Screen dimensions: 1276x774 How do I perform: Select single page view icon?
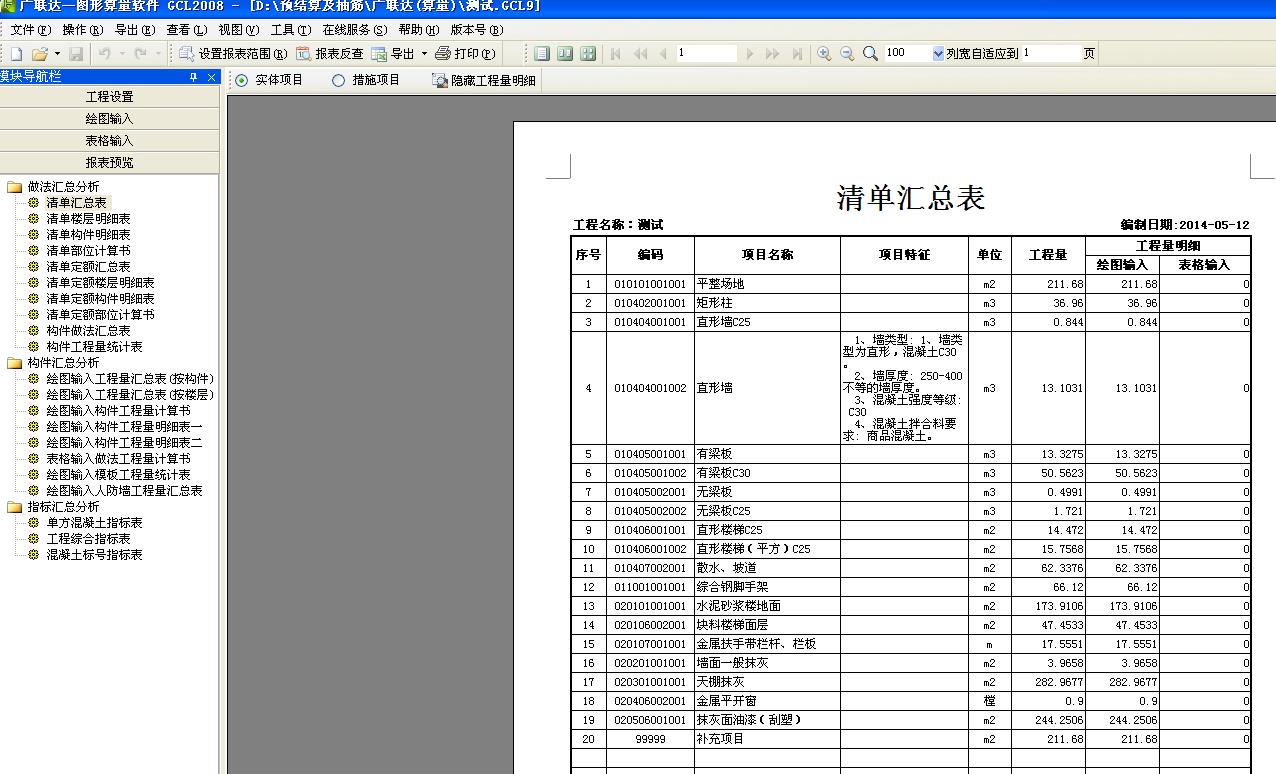coord(542,53)
